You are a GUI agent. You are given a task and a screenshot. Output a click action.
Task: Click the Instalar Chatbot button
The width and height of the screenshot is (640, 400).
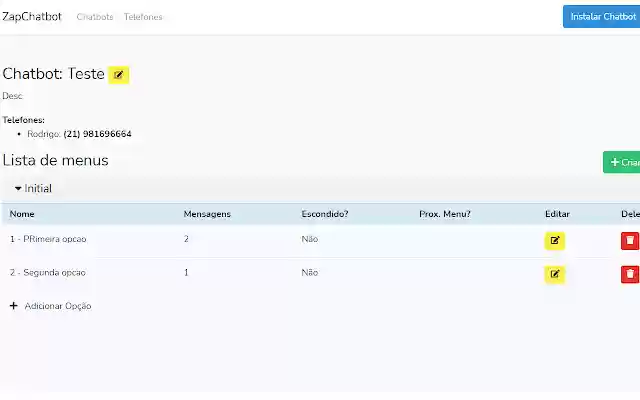[x=601, y=17]
